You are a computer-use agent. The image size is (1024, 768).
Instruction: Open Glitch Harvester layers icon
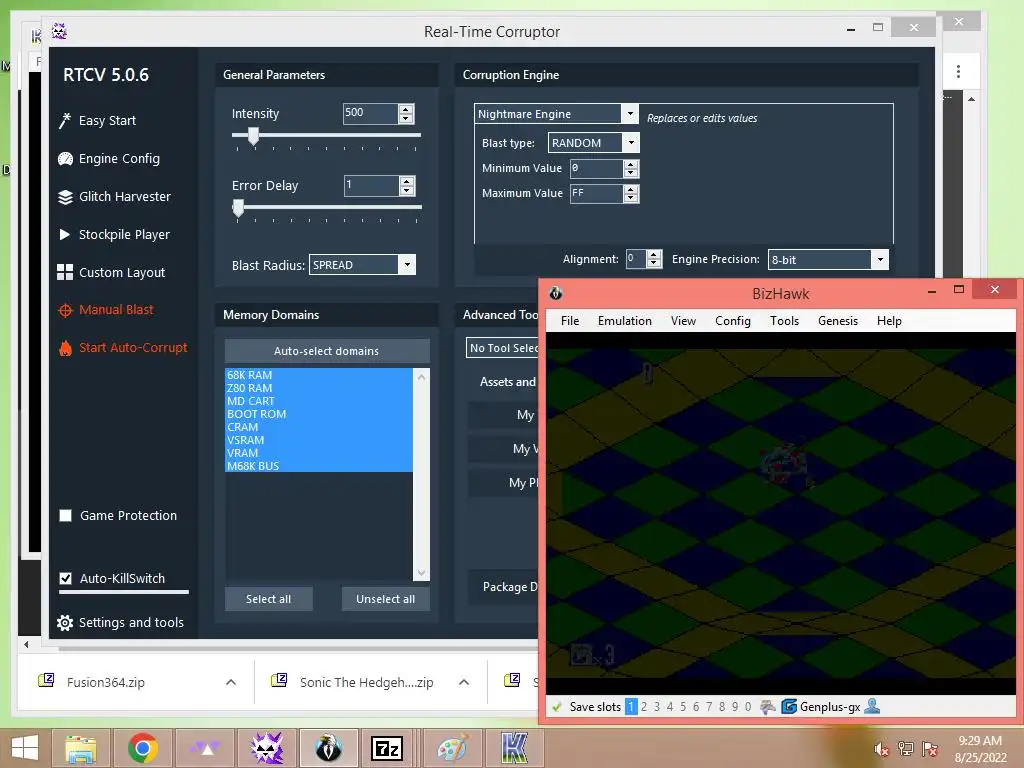(x=65, y=197)
